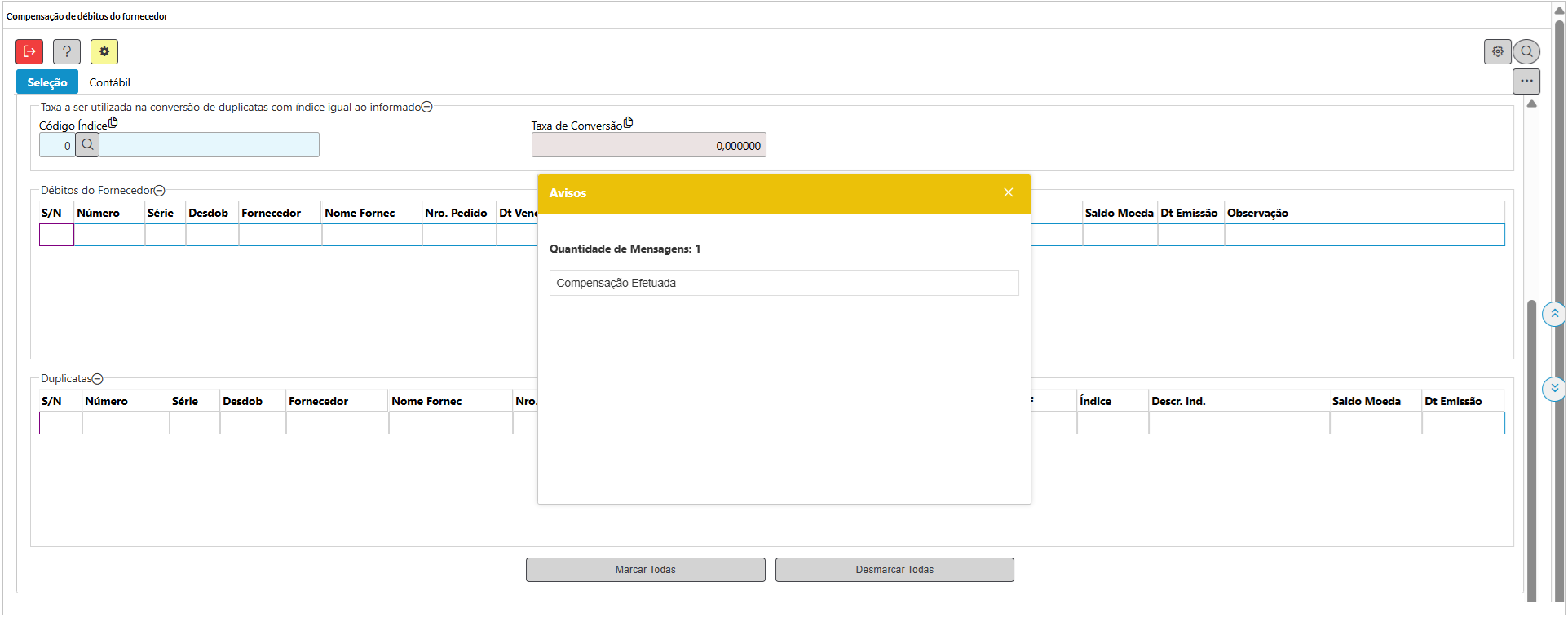Collapse the Débitos do Fornecedor section
Screen dimensions: 1568x617
point(160,191)
